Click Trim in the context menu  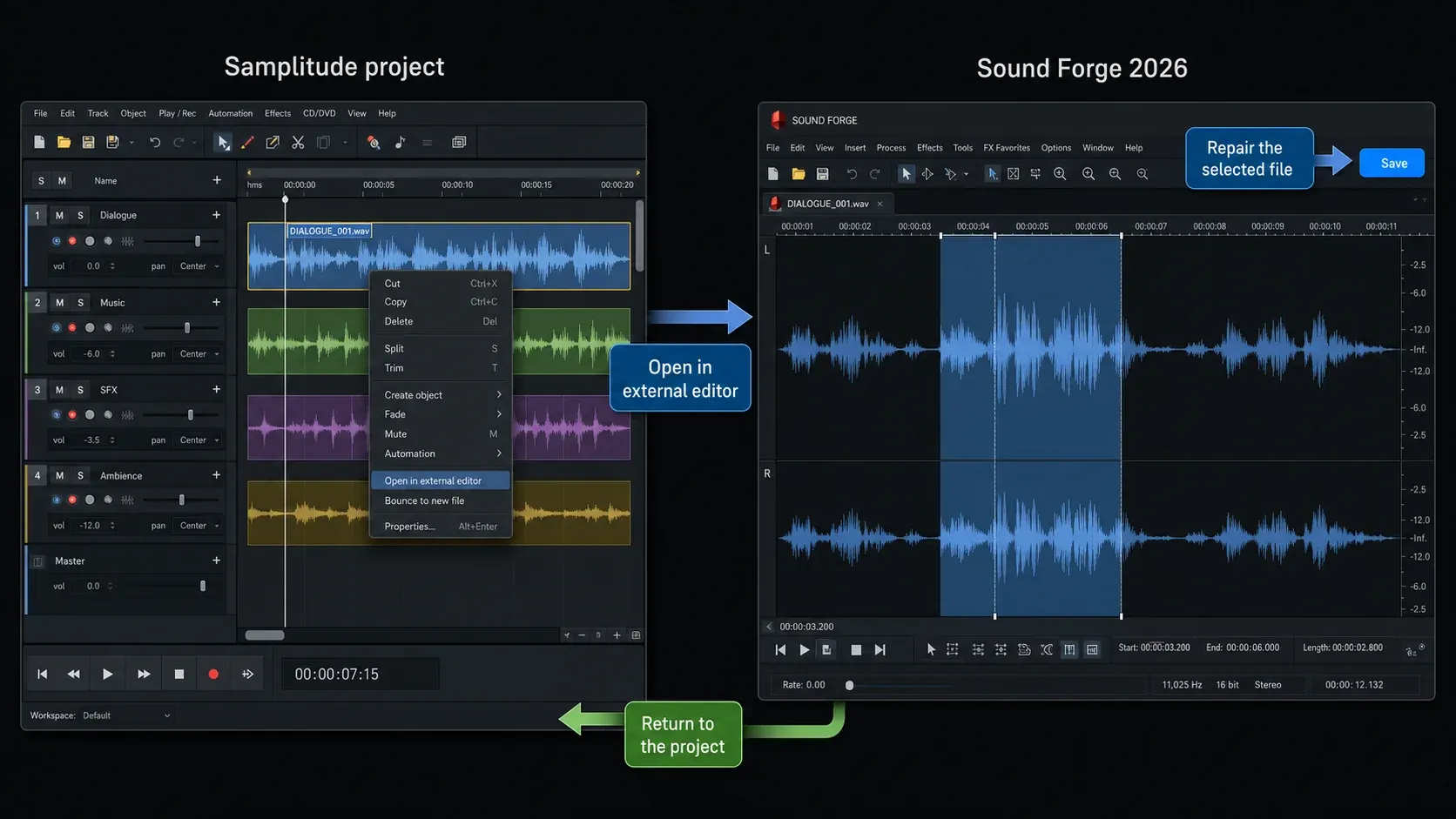[441, 368]
